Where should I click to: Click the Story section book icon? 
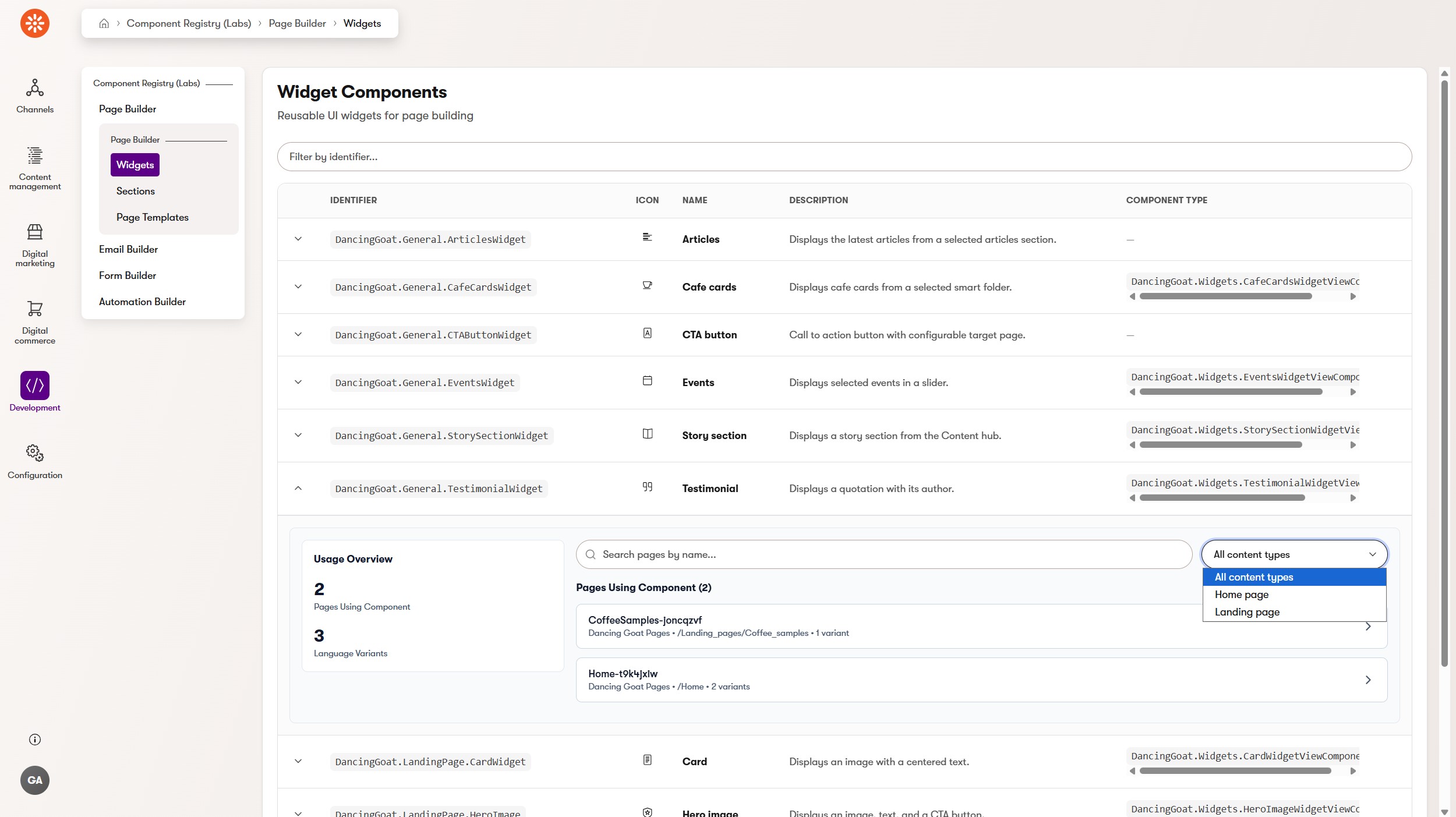coord(647,434)
